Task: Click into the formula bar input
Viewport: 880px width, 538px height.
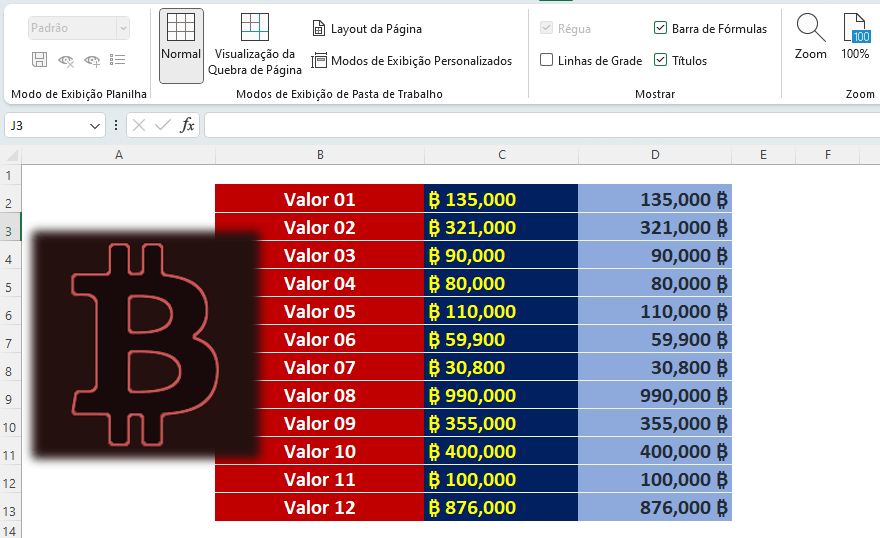Action: pos(542,125)
